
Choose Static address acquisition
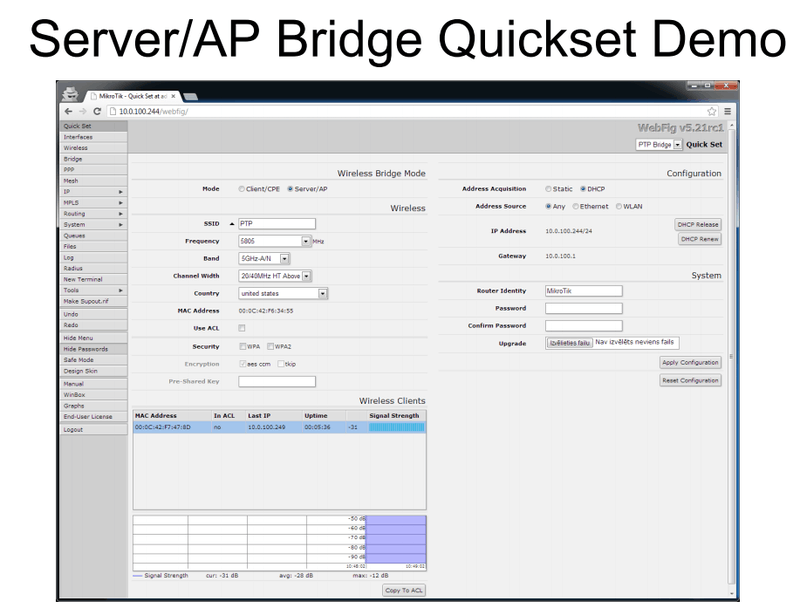coord(548,189)
